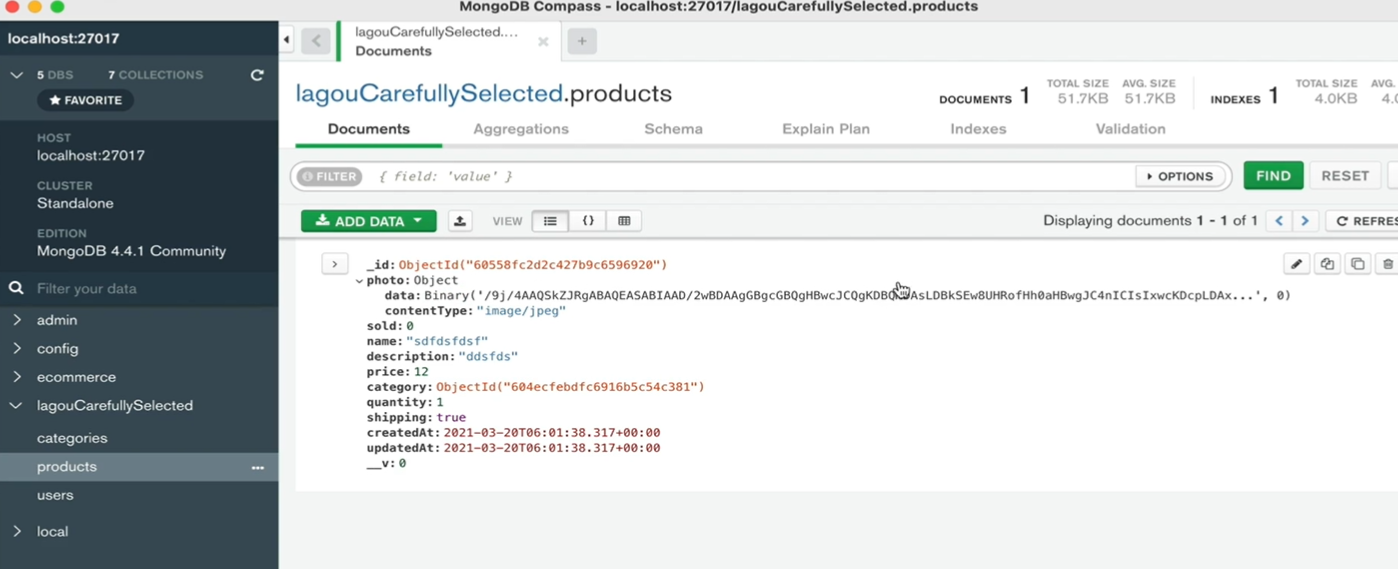Switch to the Aggregations tab

[x=521, y=129]
